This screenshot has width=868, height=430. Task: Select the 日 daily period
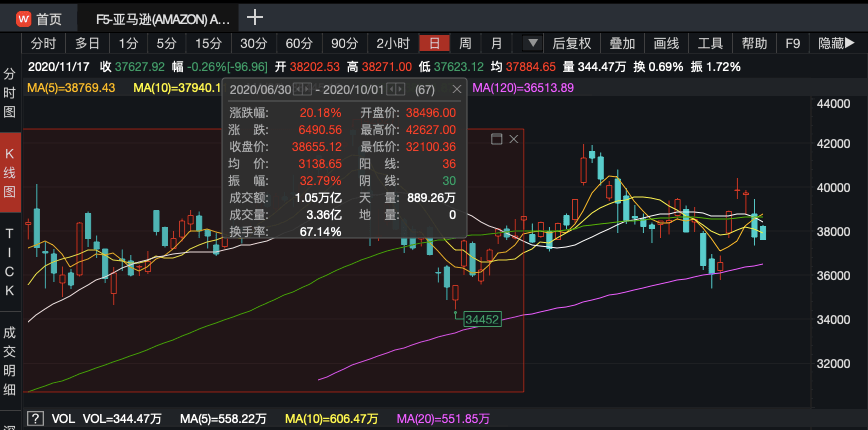pos(434,44)
